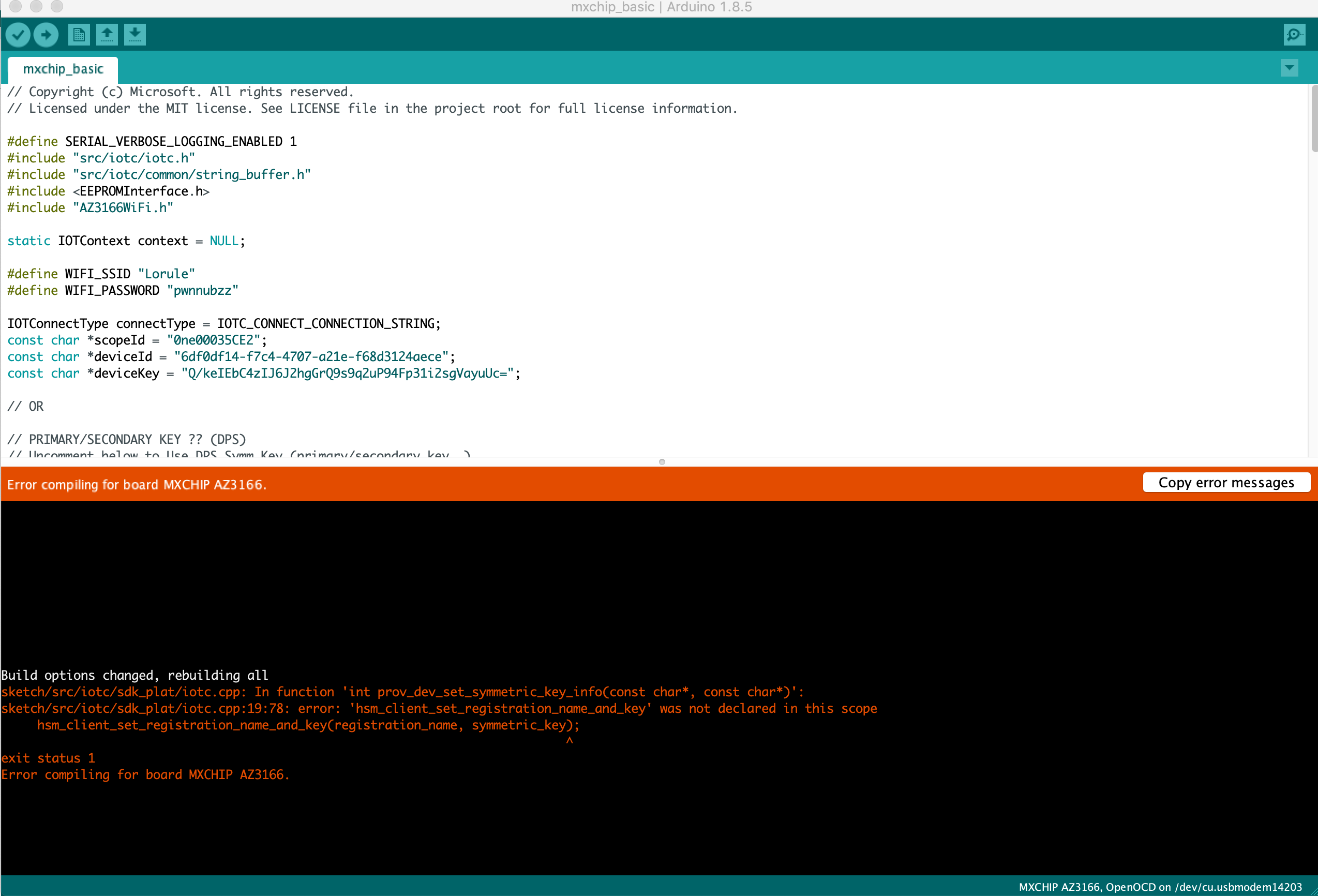Save the sketch with the down-arrow icon
The width and height of the screenshot is (1318, 896).
click(x=134, y=35)
